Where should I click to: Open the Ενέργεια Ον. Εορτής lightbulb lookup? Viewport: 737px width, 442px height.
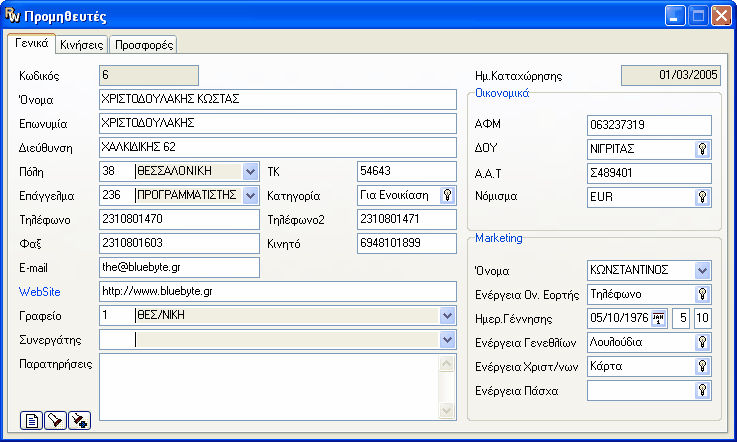[x=702, y=294]
